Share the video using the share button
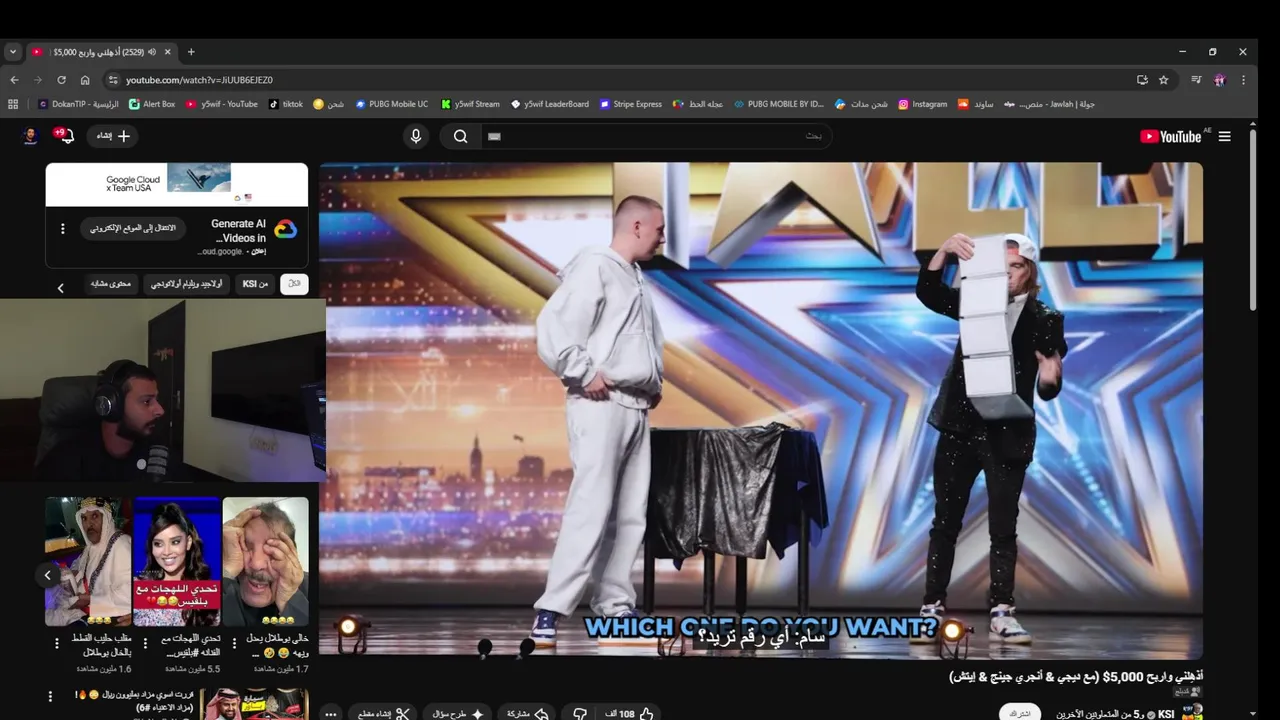This screenshot has width=1280, height=720. [x=527, y=713]
